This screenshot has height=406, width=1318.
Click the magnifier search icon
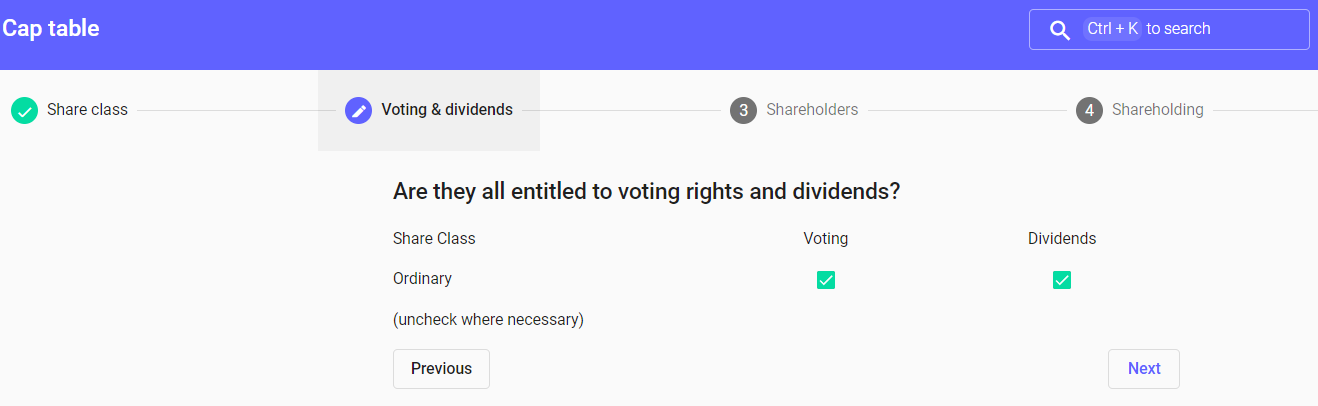click(x=1060, y=30)
